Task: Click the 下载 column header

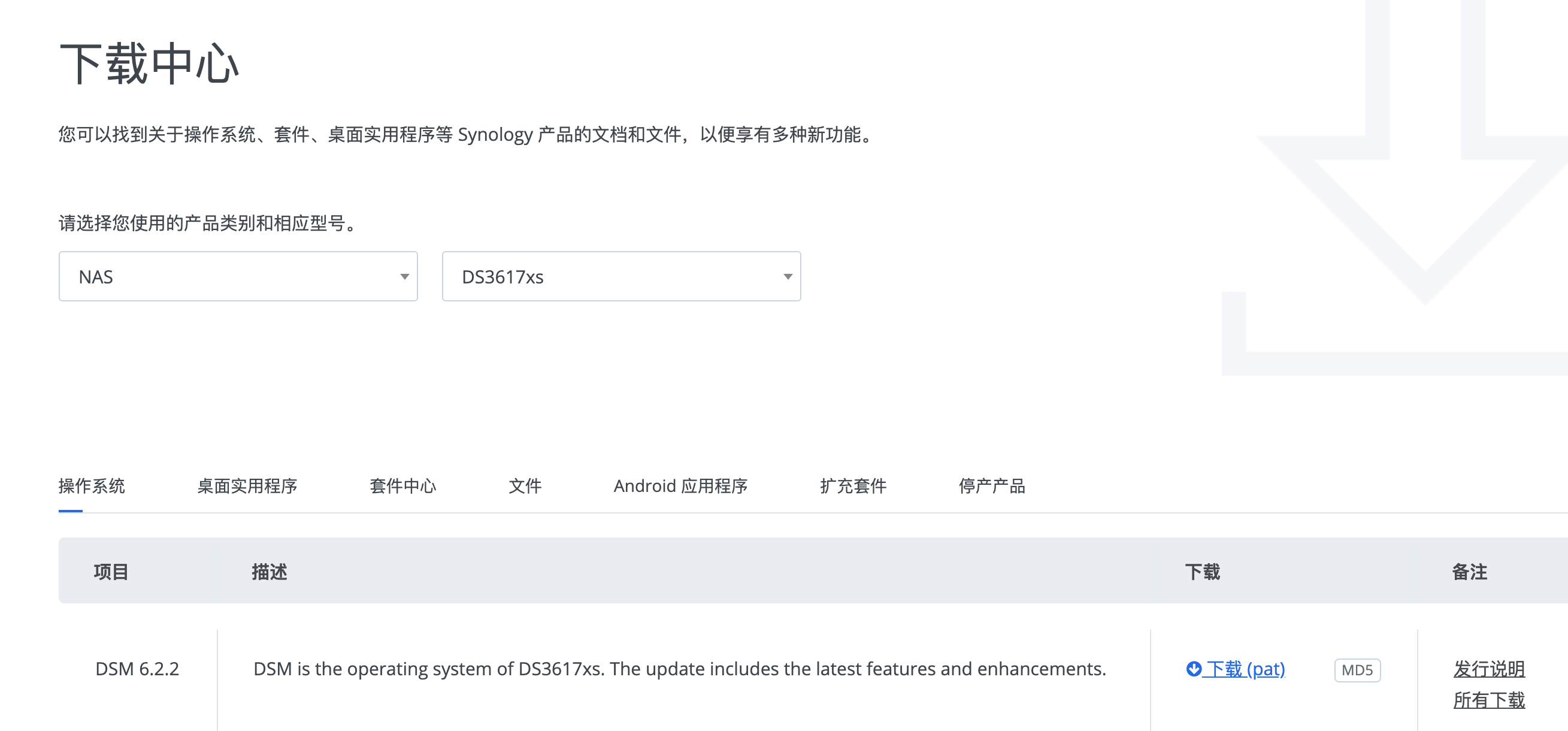Action: coord(1202,572)
